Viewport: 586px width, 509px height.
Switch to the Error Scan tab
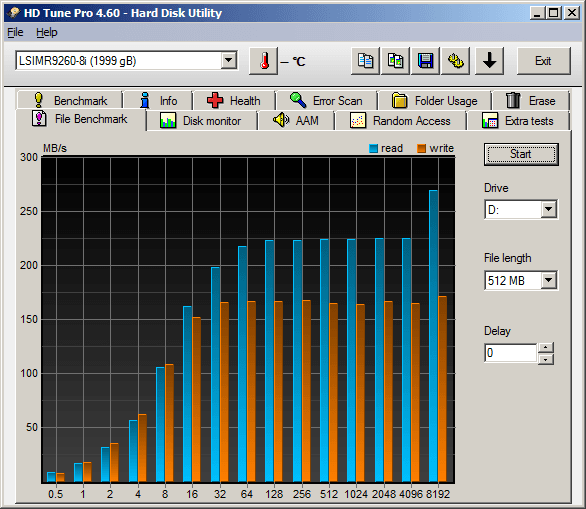[x=326, y=101]
